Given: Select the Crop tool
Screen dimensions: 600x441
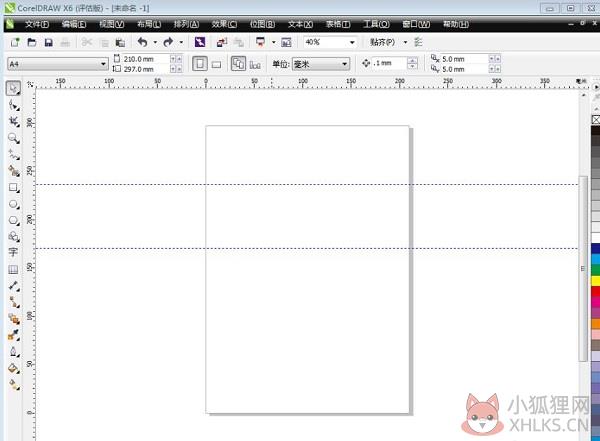Looking at the screenshot, I should point(14,122).
